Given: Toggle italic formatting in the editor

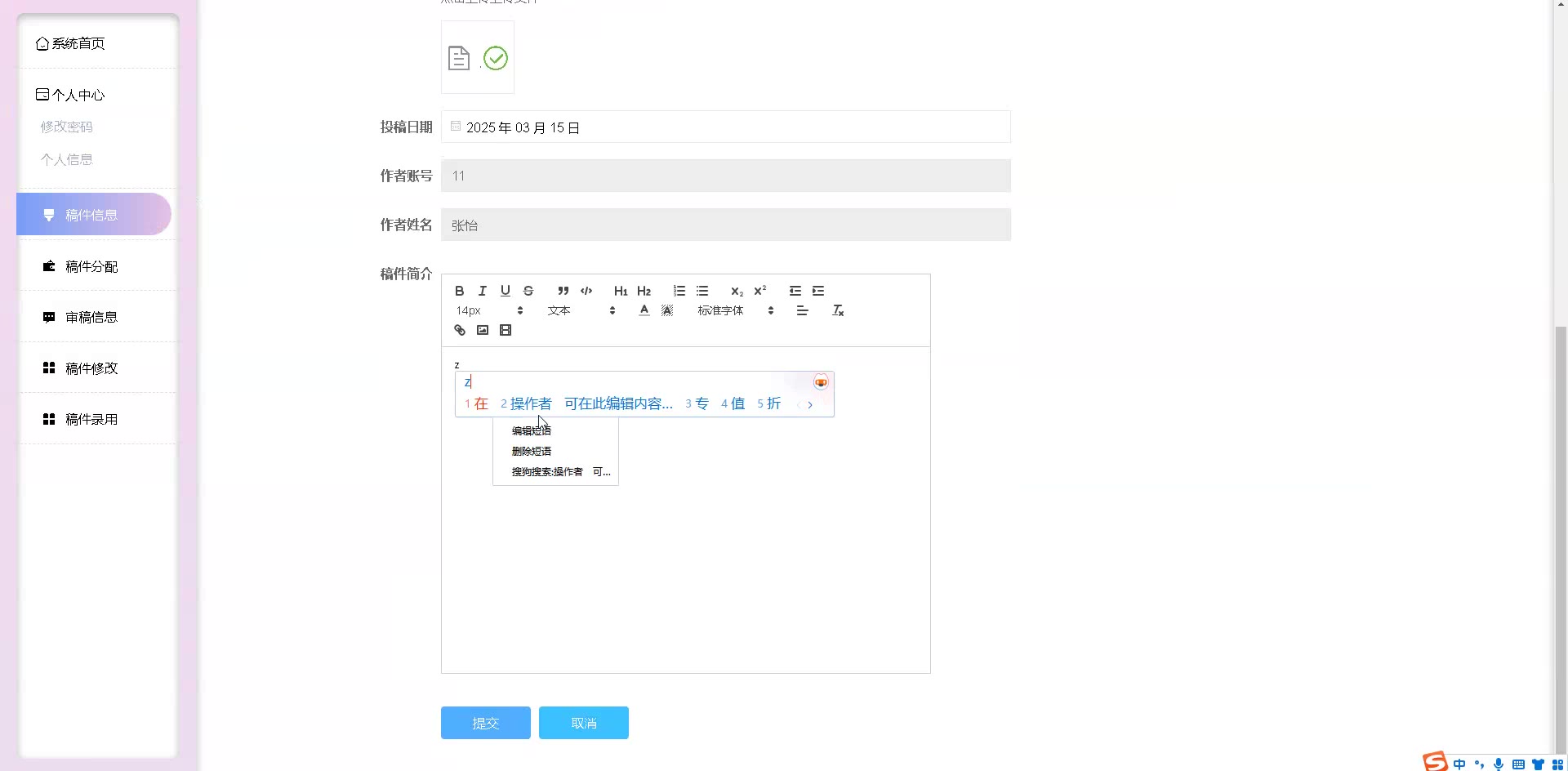Looking at the screenshot, I should (483, 291).
